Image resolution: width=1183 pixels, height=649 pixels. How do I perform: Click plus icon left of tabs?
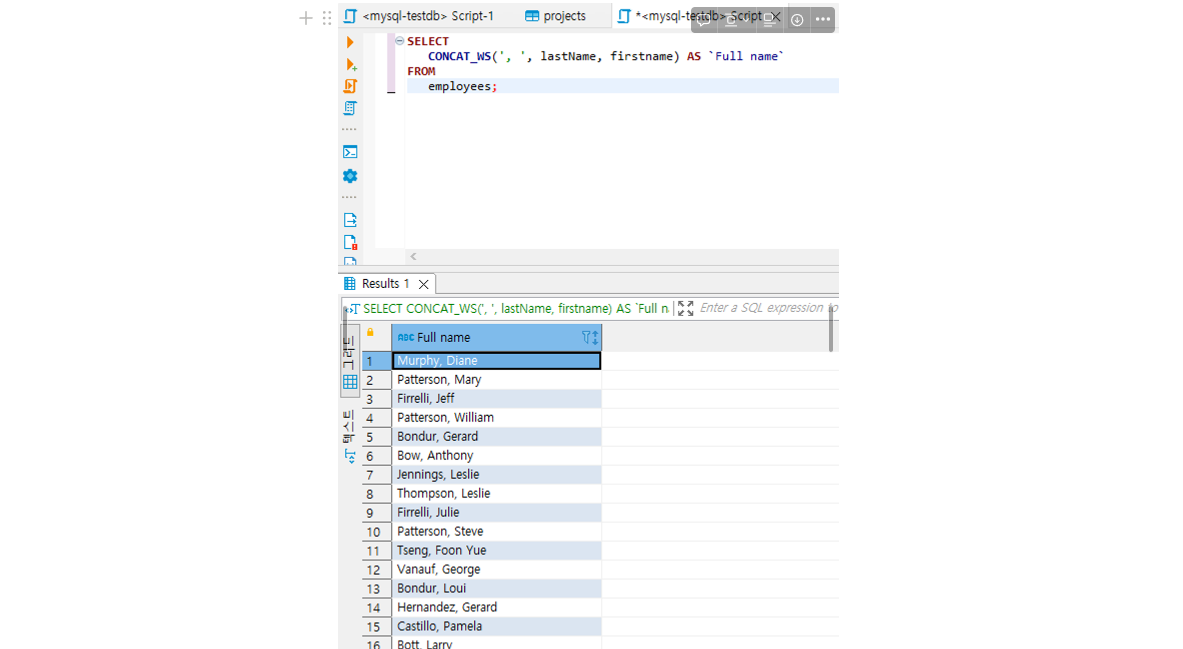pos(306,18)
